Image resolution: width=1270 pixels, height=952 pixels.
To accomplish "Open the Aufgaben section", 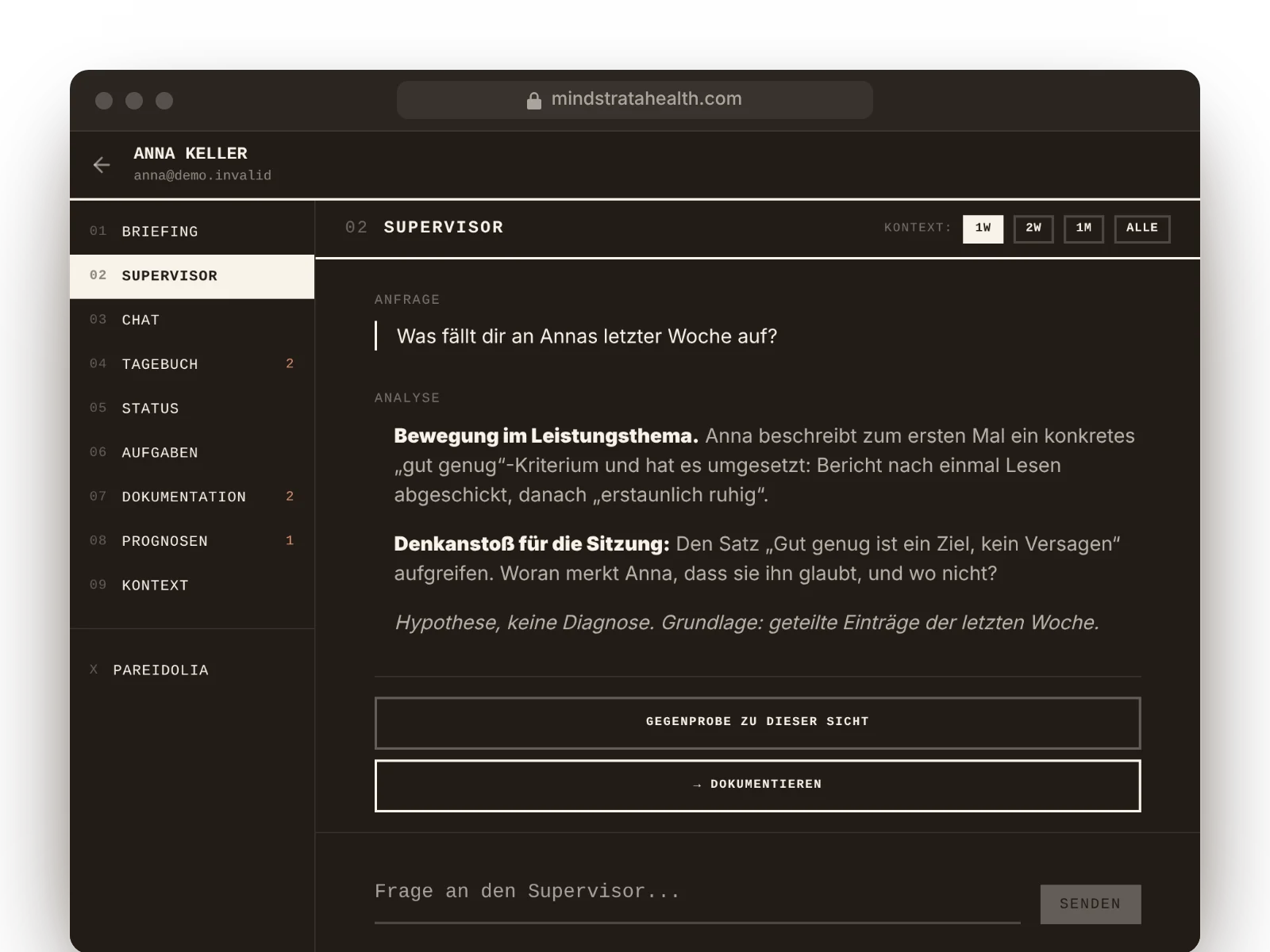I will (192, 453).
